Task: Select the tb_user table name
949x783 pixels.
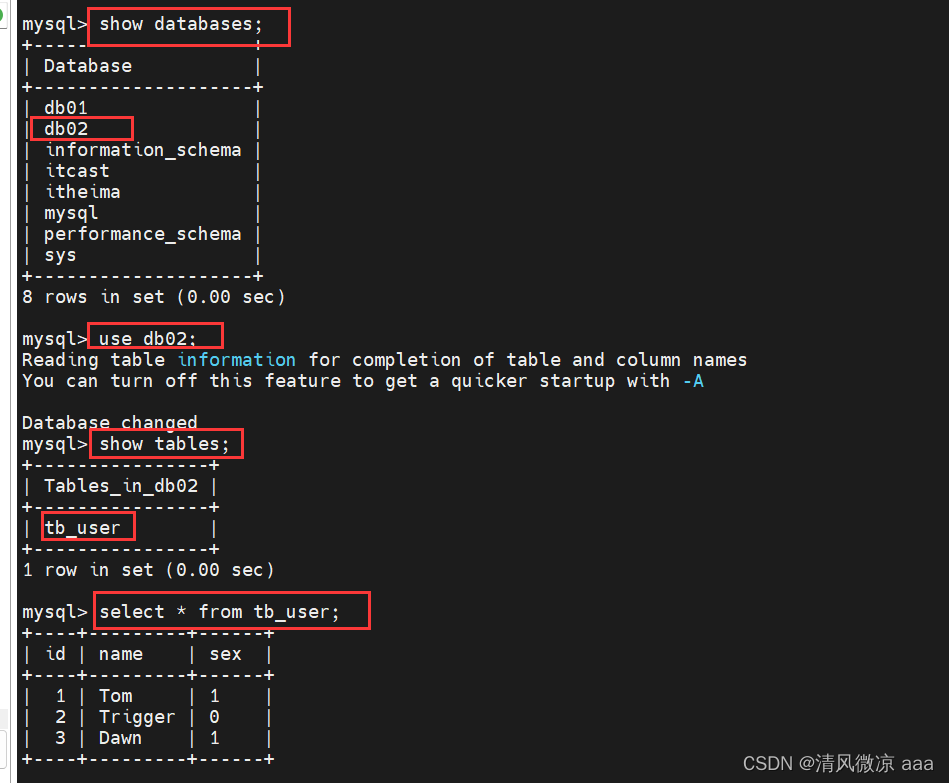Action: point(82,528)
